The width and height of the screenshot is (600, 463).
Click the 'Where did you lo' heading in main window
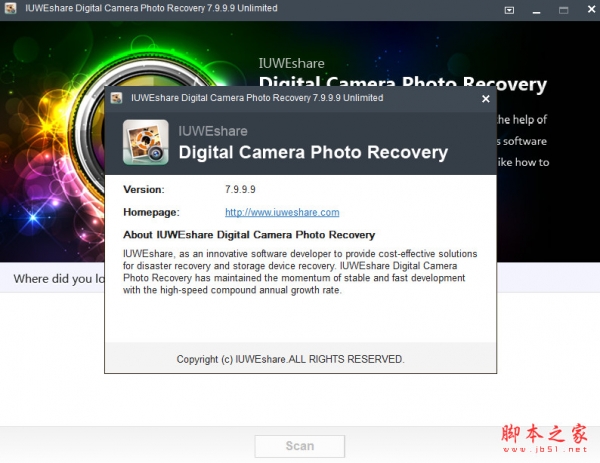59,279
